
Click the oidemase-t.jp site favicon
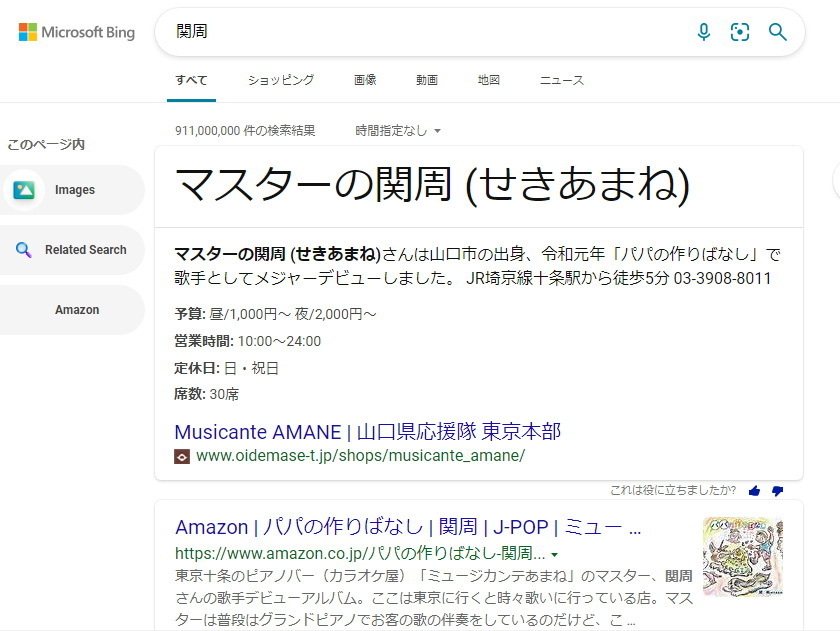point(182,456)
